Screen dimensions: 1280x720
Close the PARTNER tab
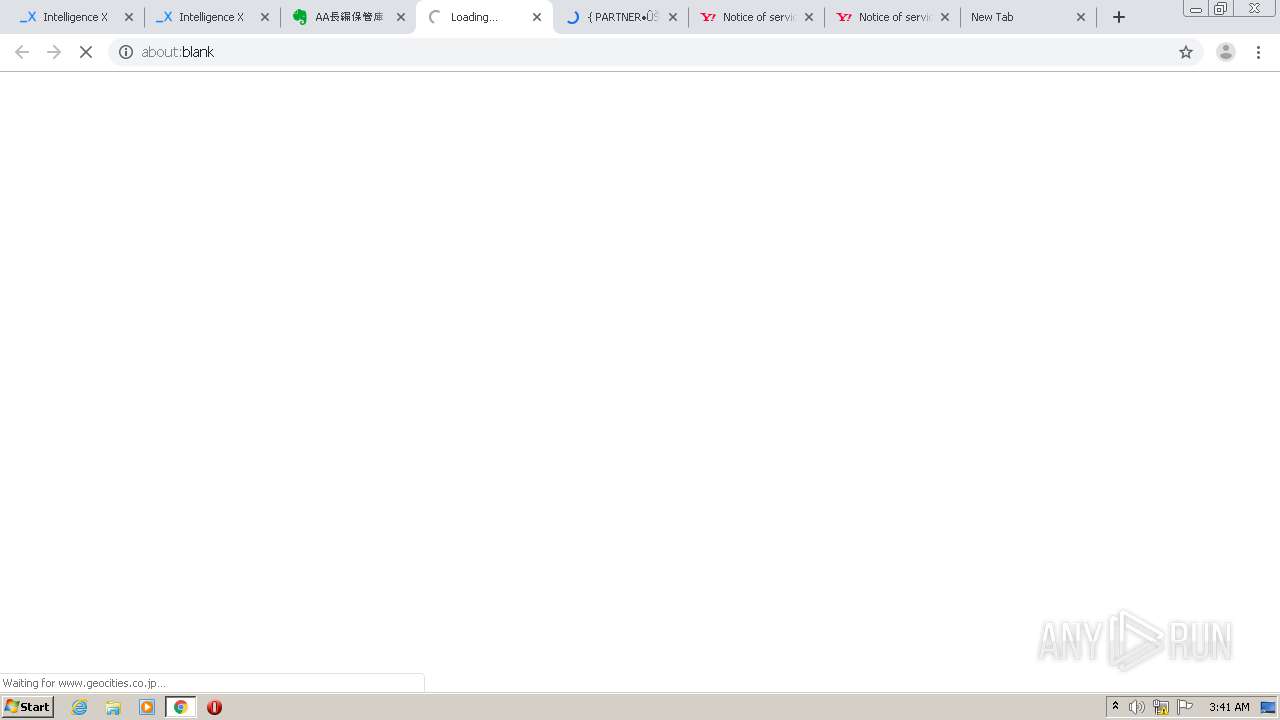pyautogui.click(x=673, y=17)
